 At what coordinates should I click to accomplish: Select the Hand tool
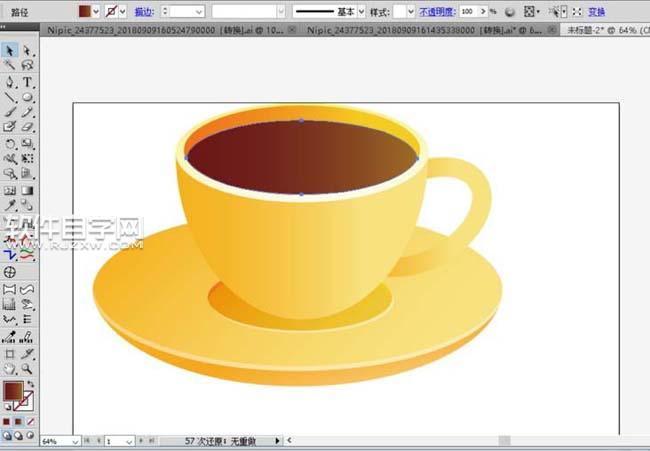10,369
